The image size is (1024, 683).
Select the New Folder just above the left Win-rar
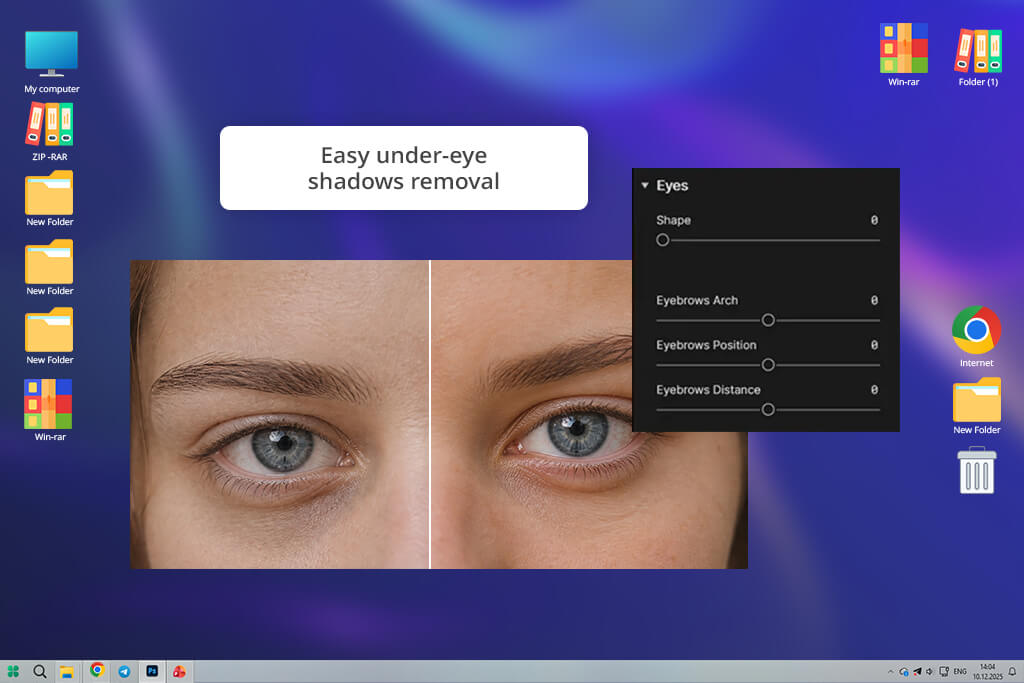click(50, 336)
